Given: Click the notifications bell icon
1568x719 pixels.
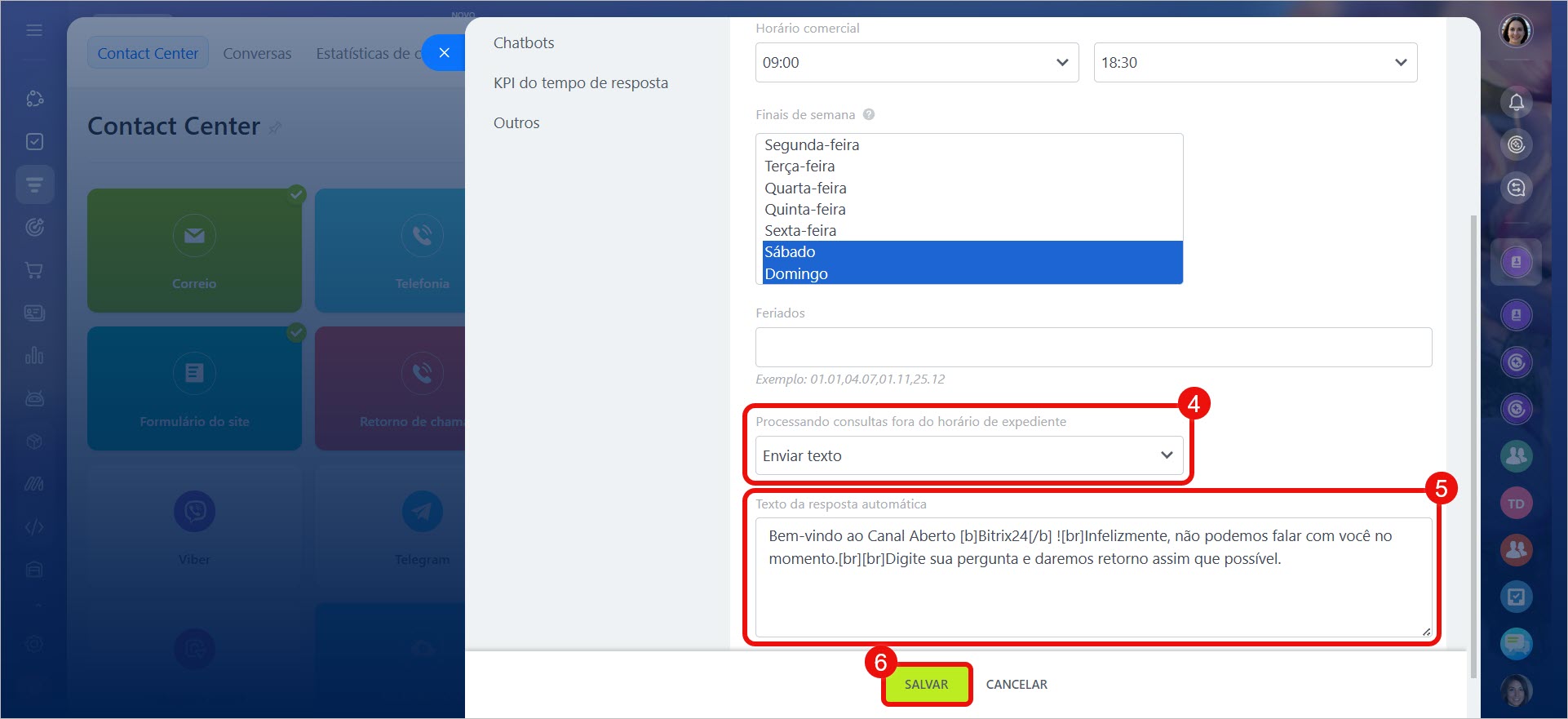Looking at the screenshot, I should (x=1516, y=103).
